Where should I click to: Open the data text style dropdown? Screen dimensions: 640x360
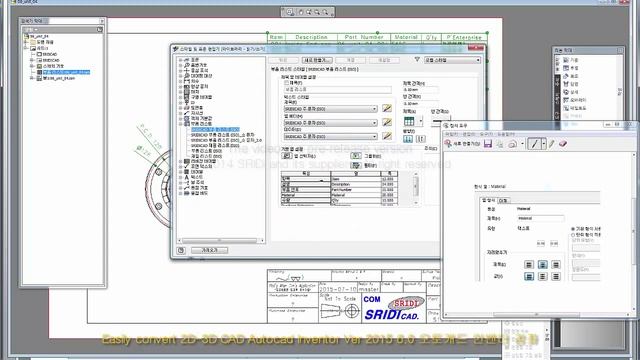[x=374, y=137]
